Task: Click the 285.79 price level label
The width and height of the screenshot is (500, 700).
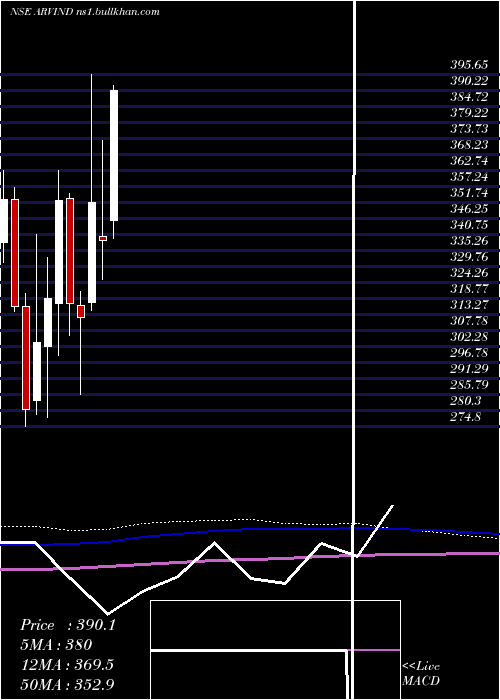Action: 469,385
